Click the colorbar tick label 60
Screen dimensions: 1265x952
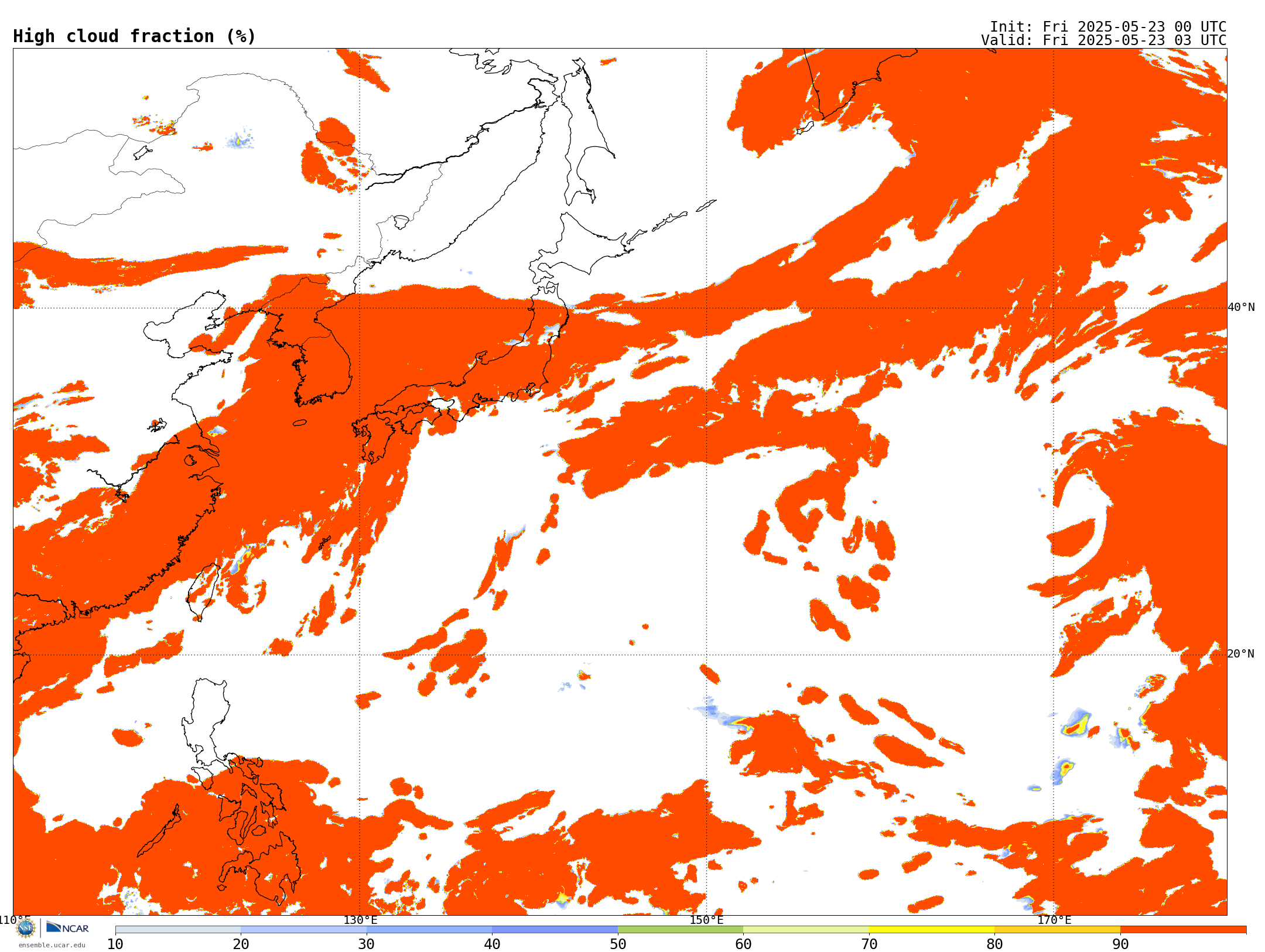(743, 944)
